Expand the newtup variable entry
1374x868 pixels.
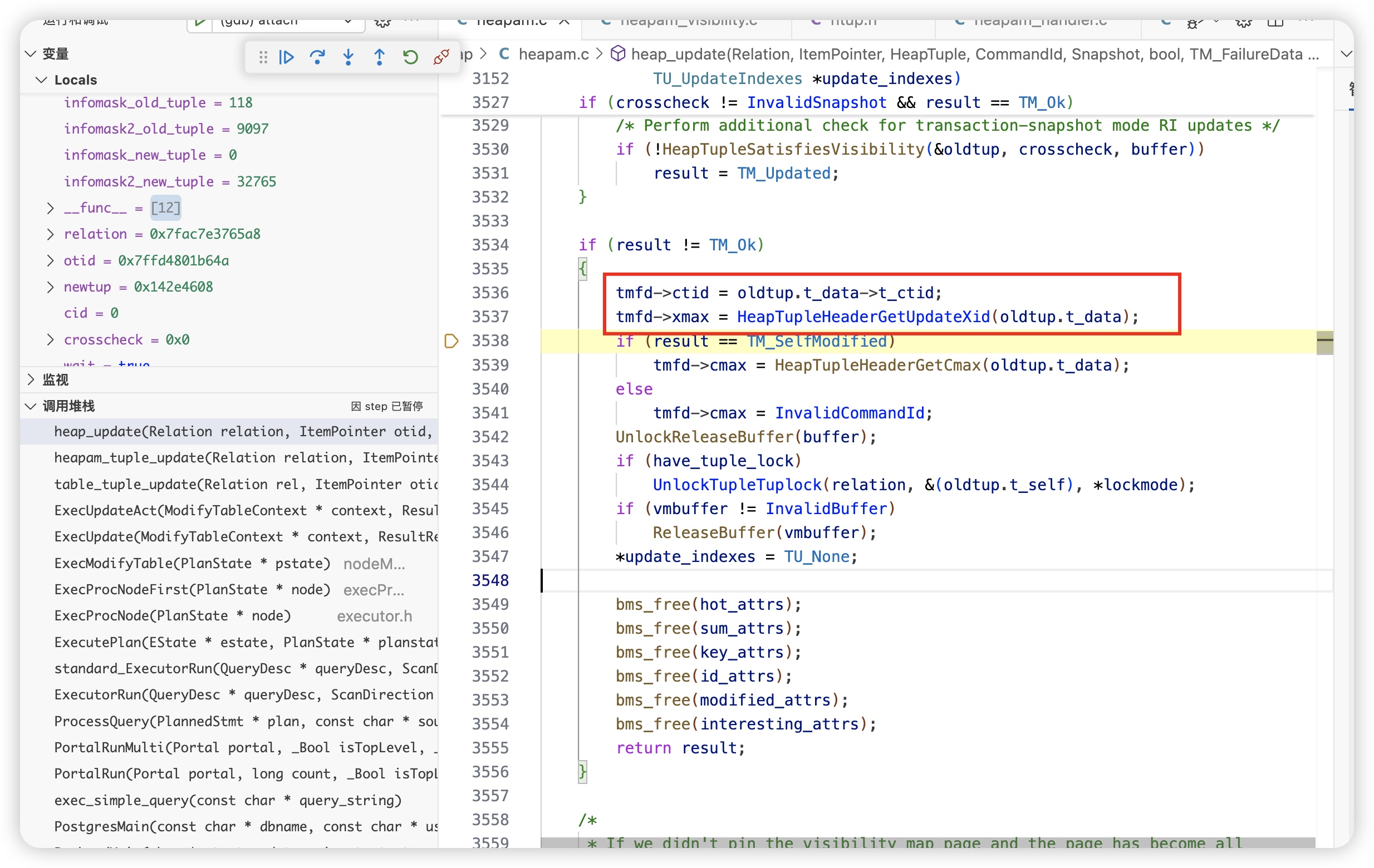(50, 287)
